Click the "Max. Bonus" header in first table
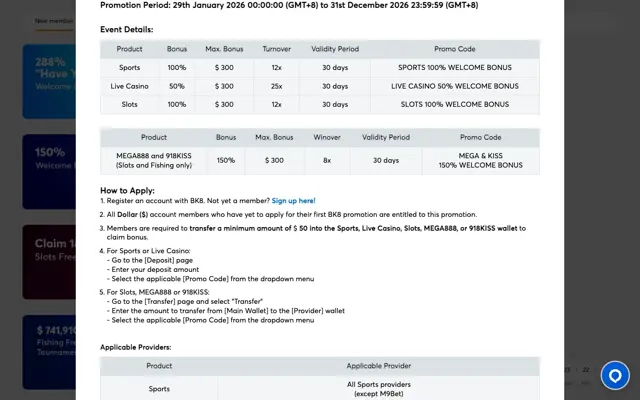 (x=224, y=49)
